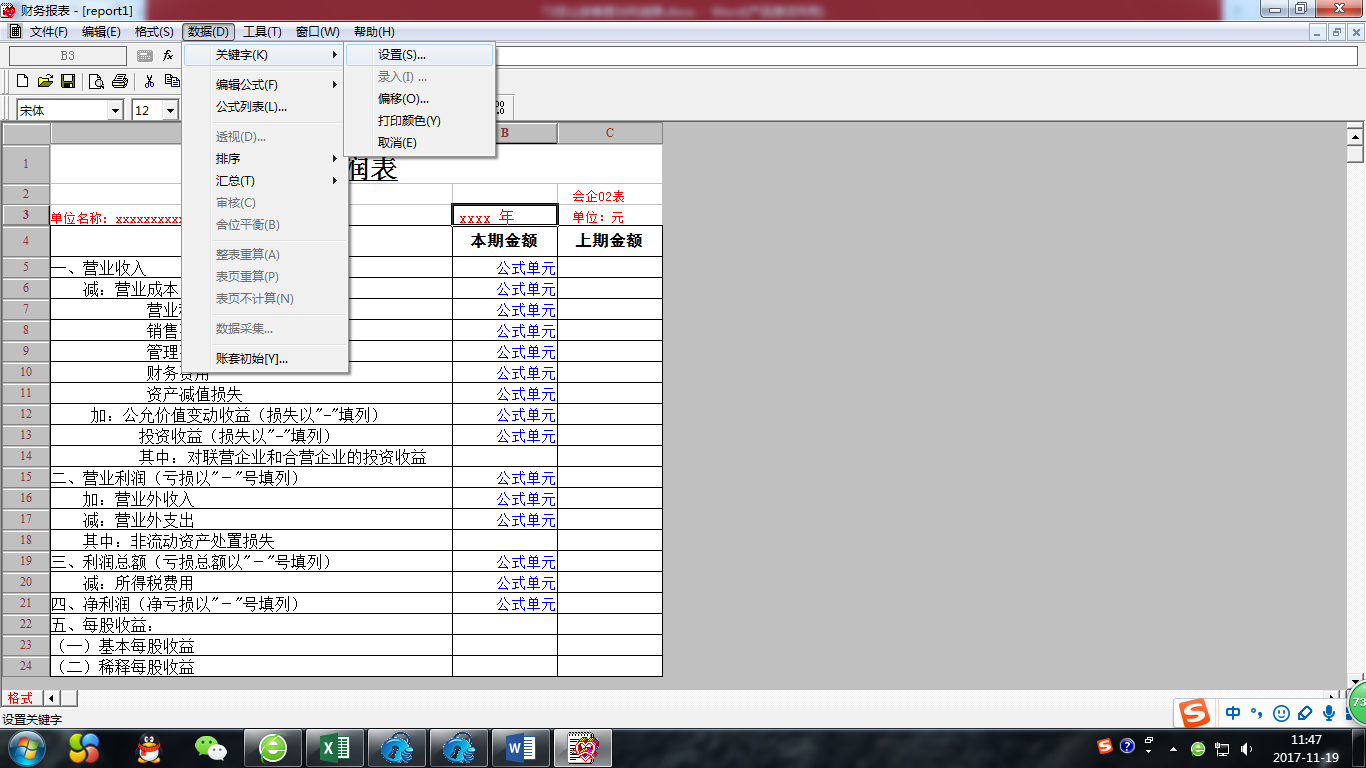Viewport: 1366px width, 768px height.
Task: Click the financial report app taskbar icon
Action: click(x=583, y=748)
